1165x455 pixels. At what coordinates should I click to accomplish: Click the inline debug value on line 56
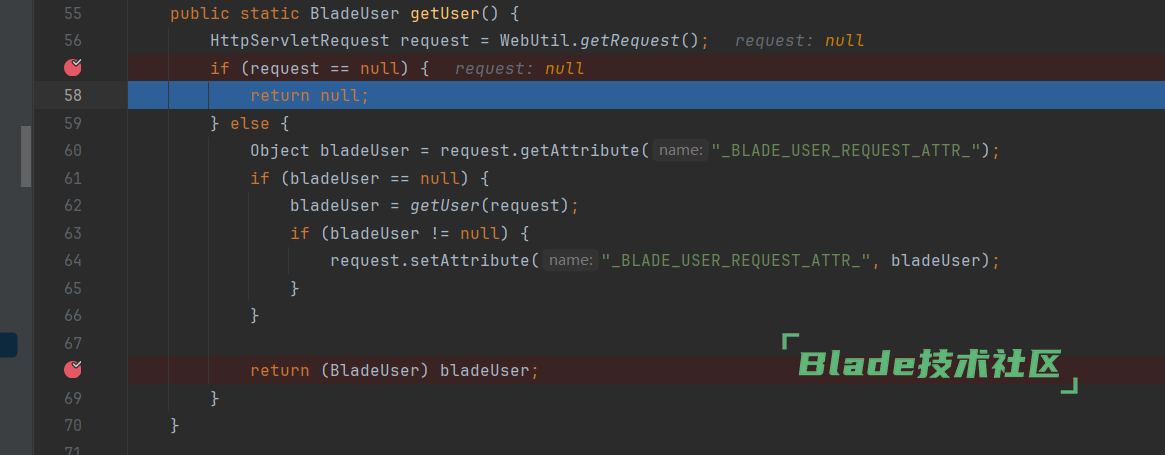point(799,41)
